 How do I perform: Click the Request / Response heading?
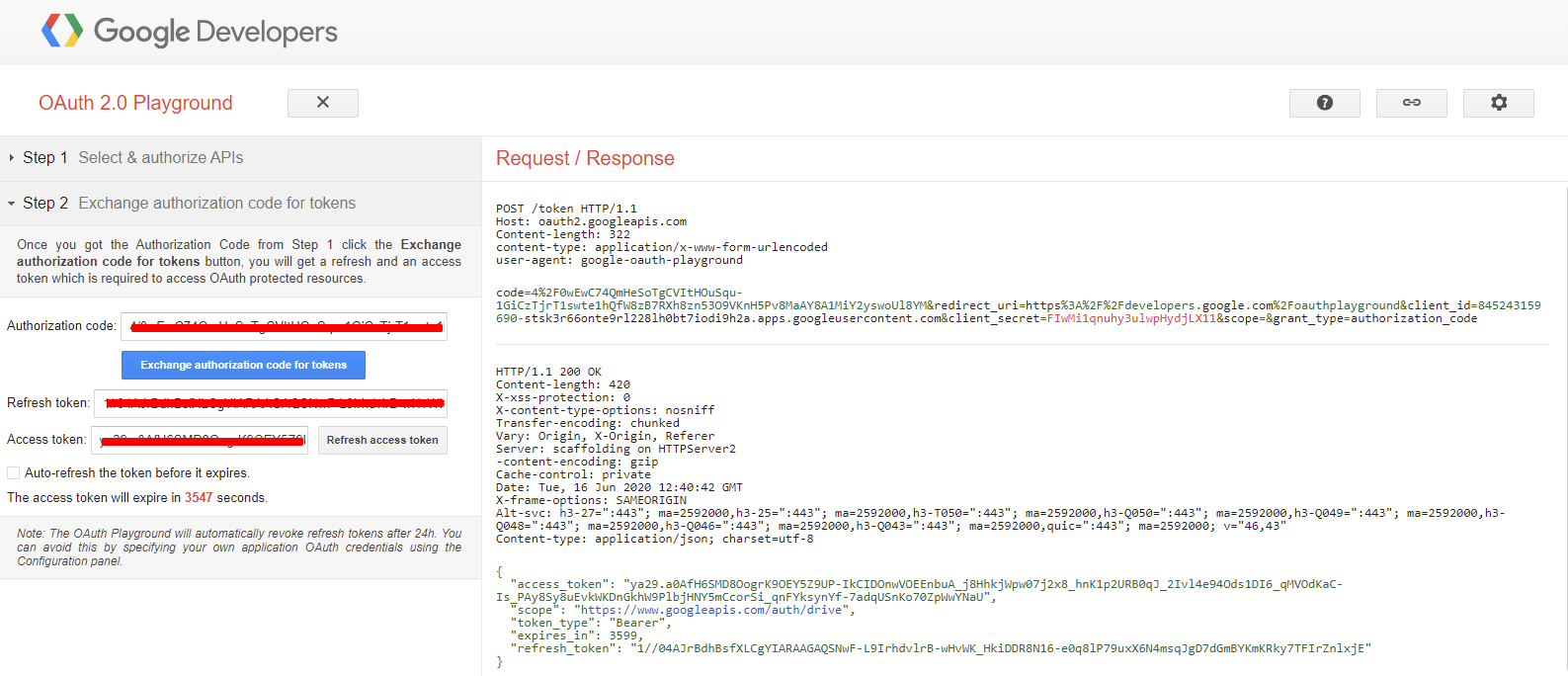(585, 158)
